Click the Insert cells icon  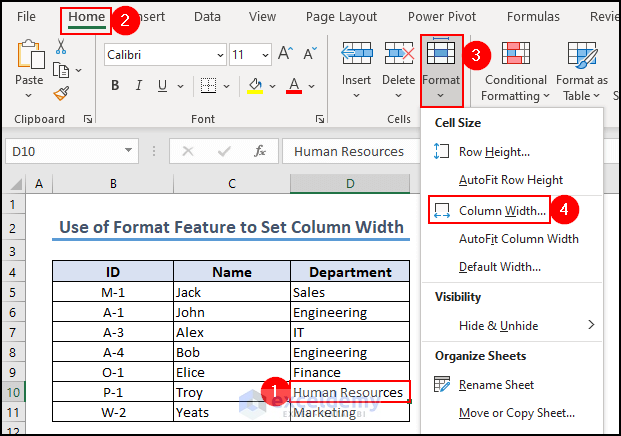pyautogui.click(x=356, y=54)
